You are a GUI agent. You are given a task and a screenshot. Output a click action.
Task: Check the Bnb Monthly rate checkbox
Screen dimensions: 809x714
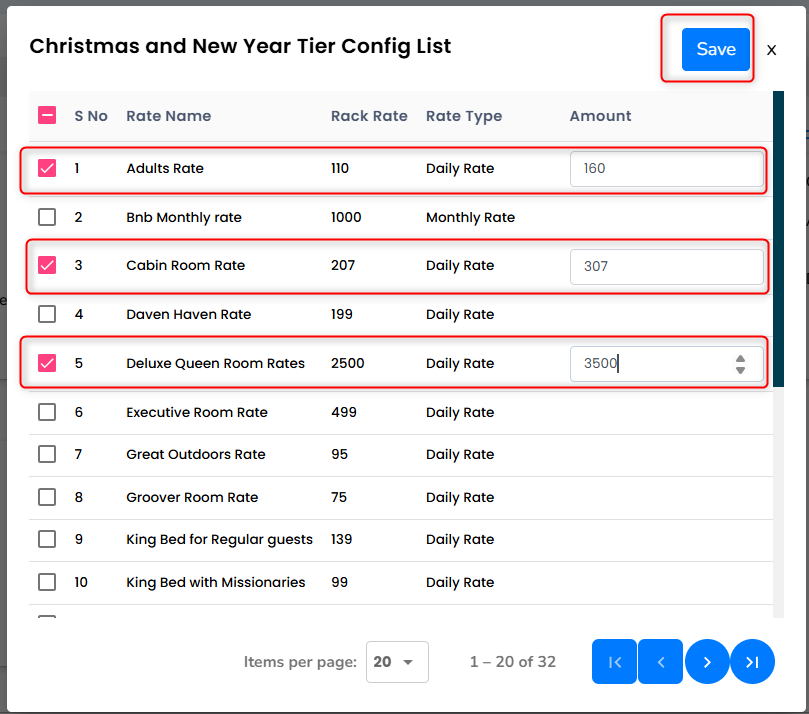(x=47, y=217)
